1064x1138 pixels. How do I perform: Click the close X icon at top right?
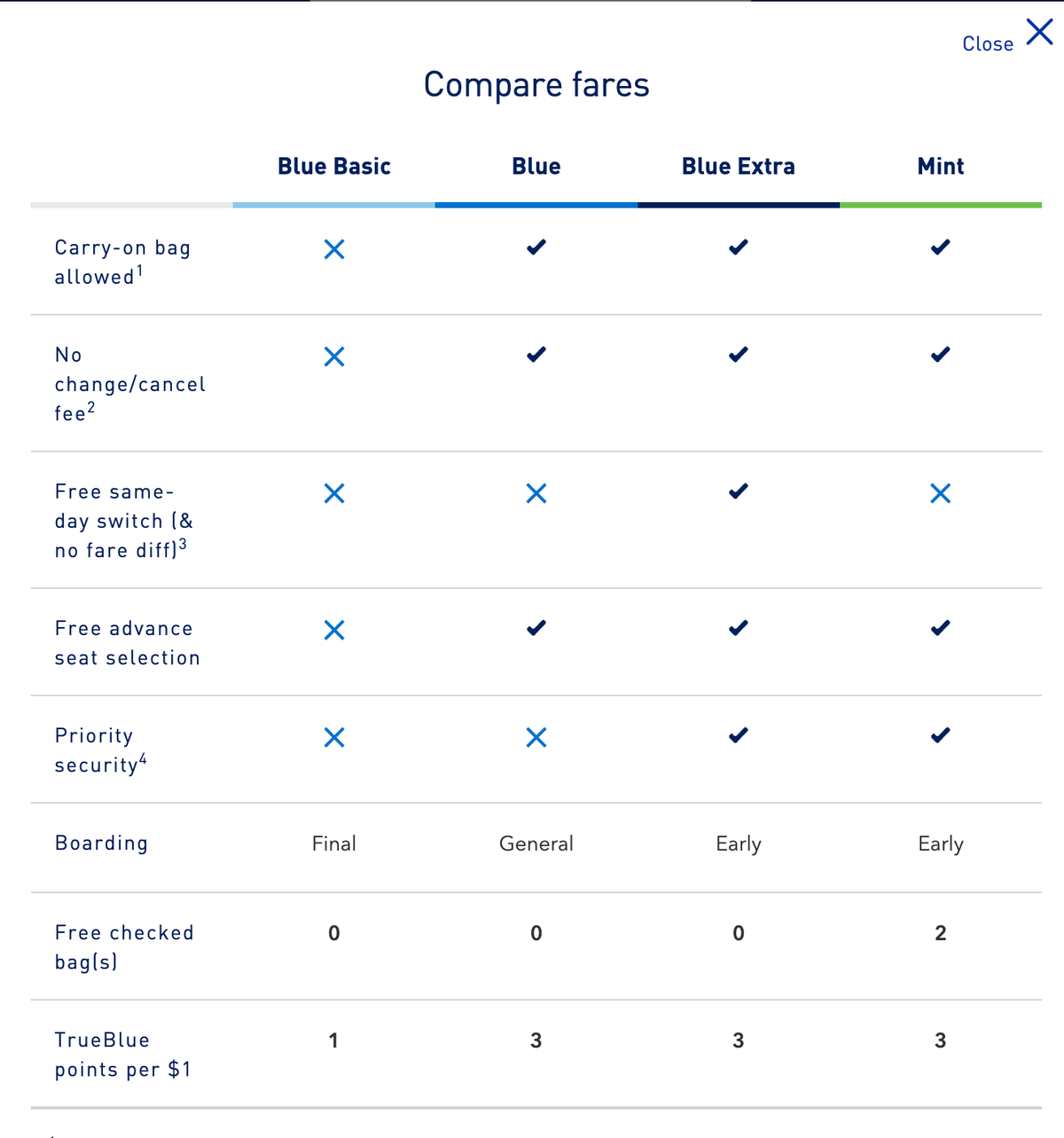coord(1038,32)
